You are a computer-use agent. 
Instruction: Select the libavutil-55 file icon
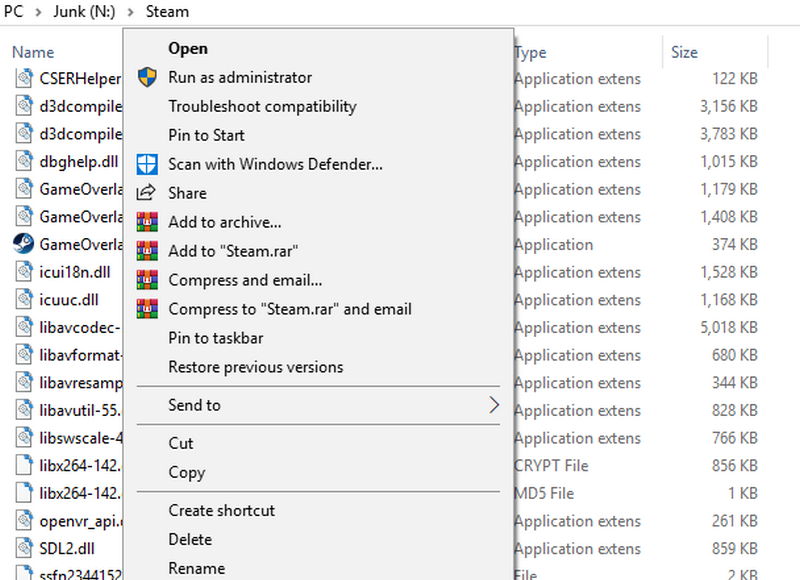[23, 410]
